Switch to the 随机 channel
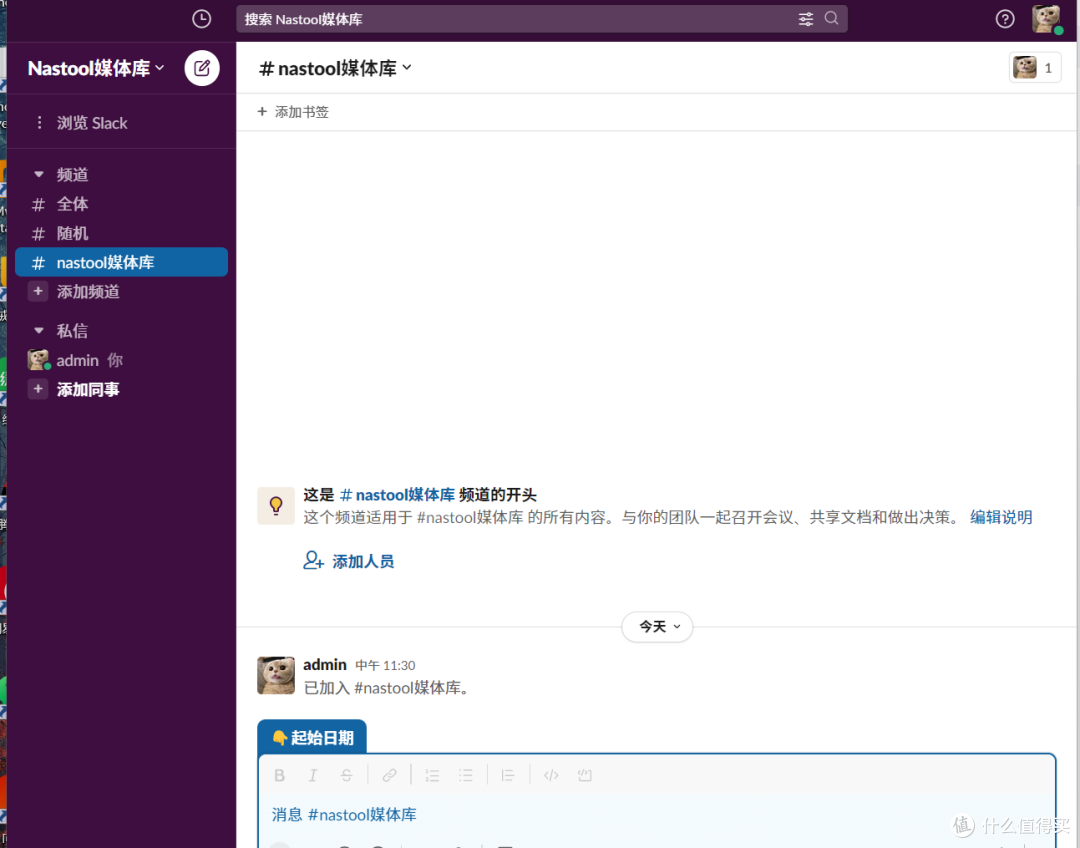The image size is (1080, 848). (72, 233)
